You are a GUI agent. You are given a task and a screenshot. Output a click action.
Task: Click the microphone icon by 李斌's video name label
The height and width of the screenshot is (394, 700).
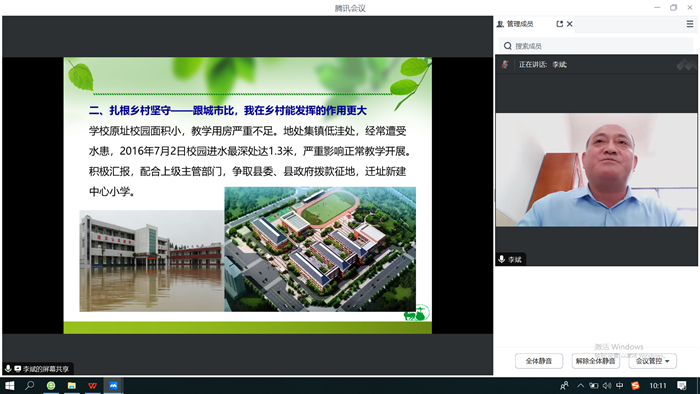[502, 259]
